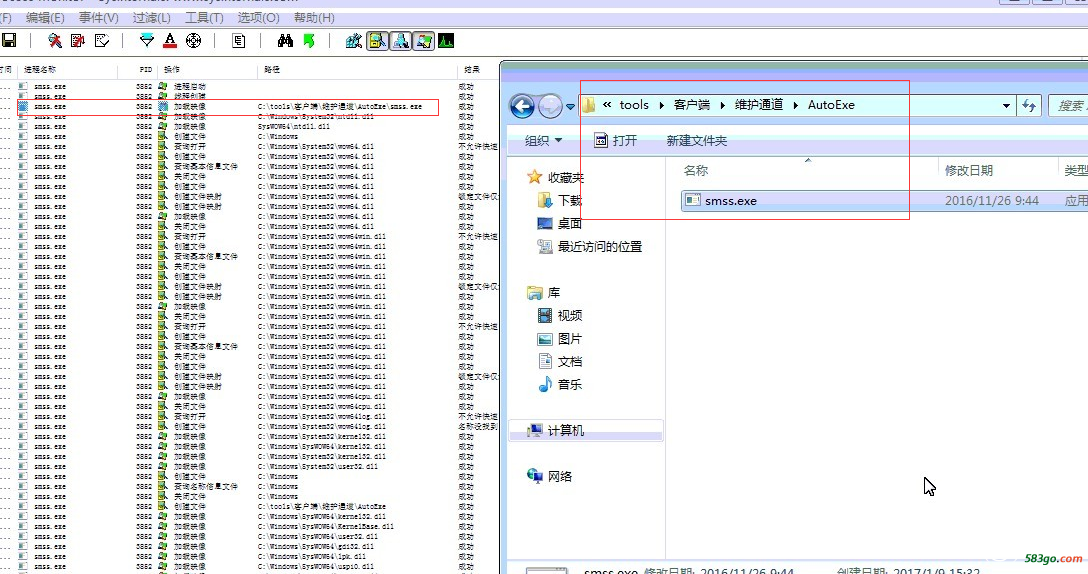Select the row with path System32\user32.dll

[x=250, y=466]
